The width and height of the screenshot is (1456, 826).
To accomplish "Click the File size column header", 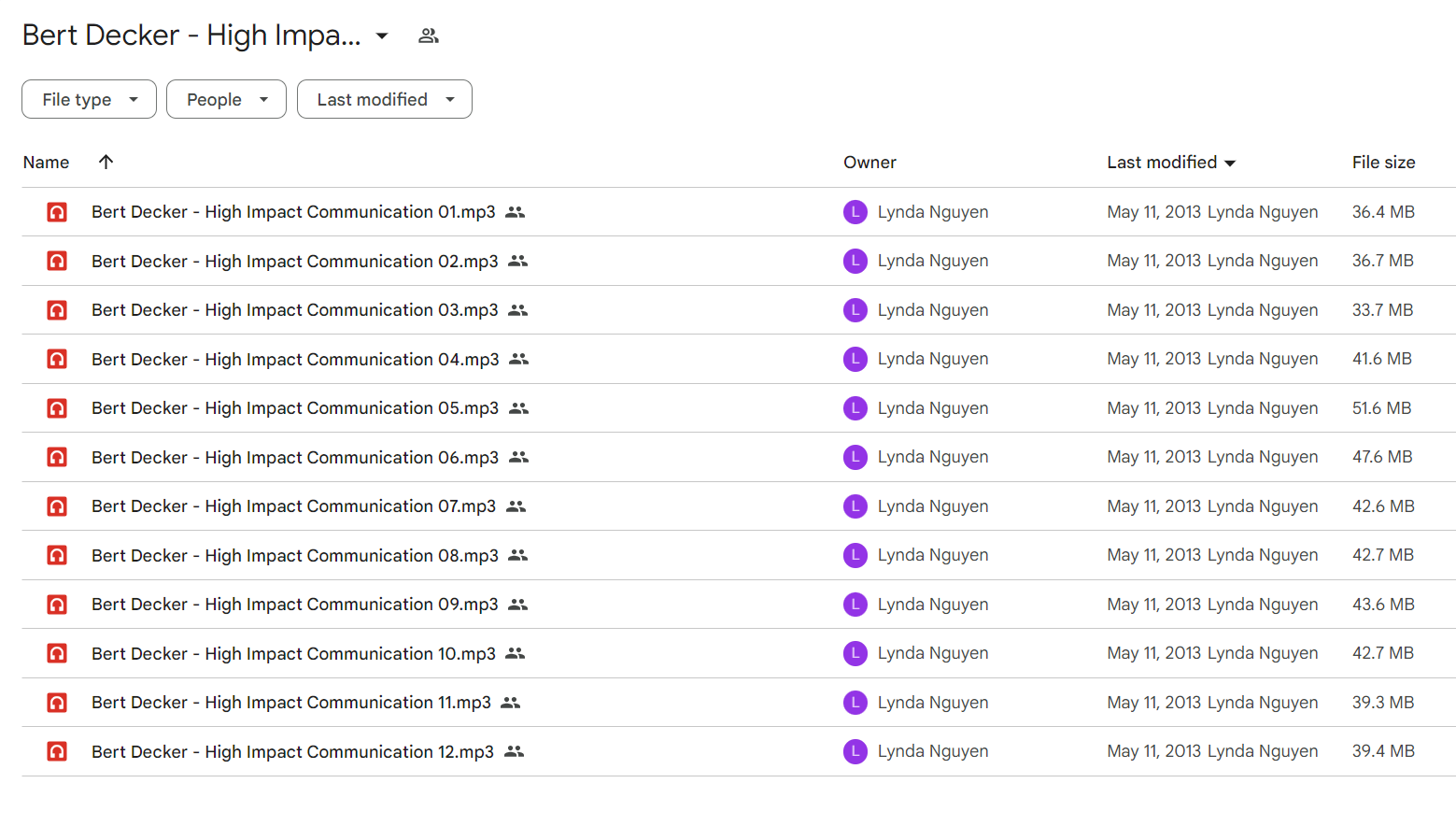I will click(1383, 162).
